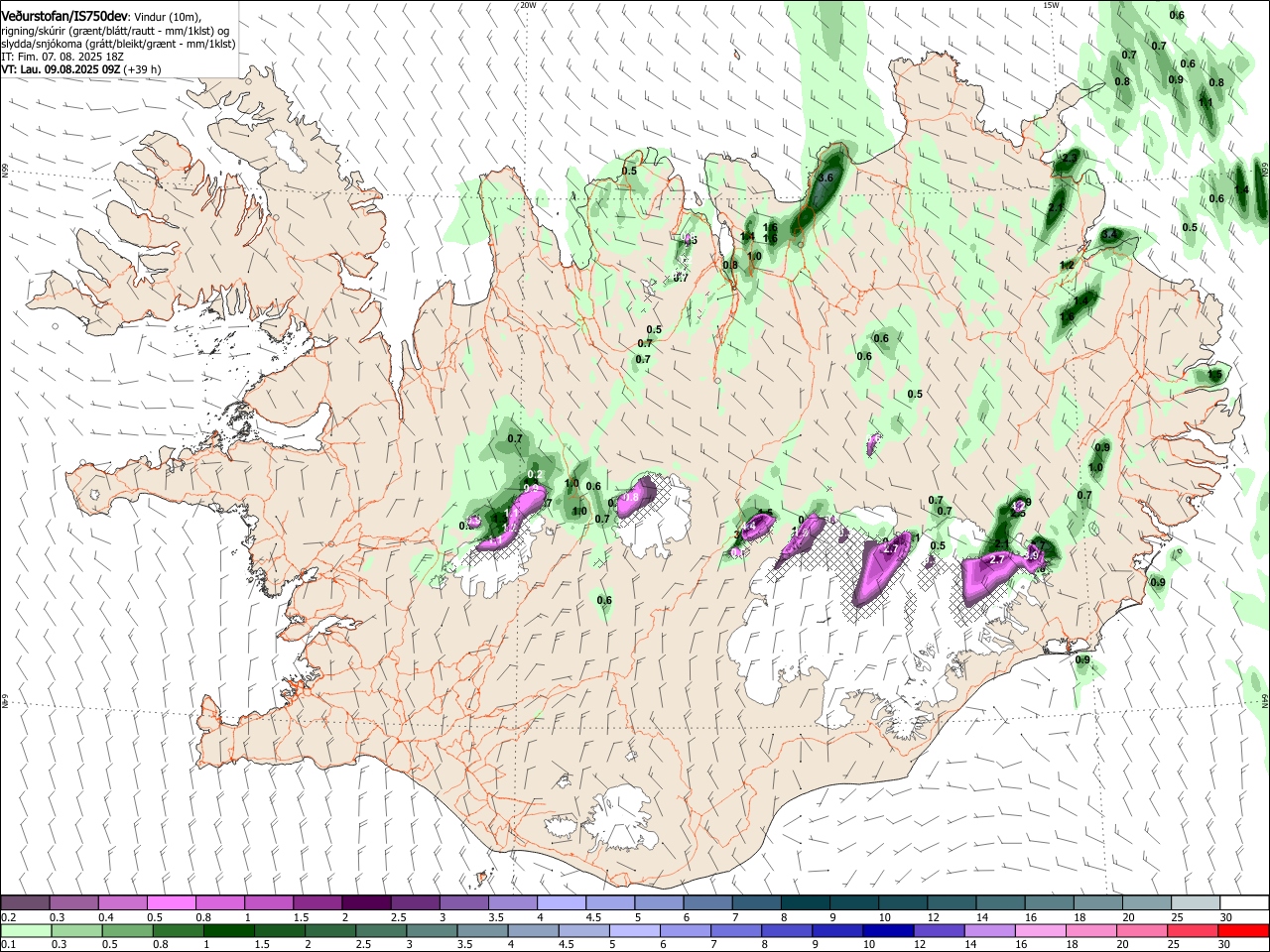The width and height of the screenshot is (1270, 952).
Task: Select the light grey 25 swatch in top scale
Action: [1195, 902]
